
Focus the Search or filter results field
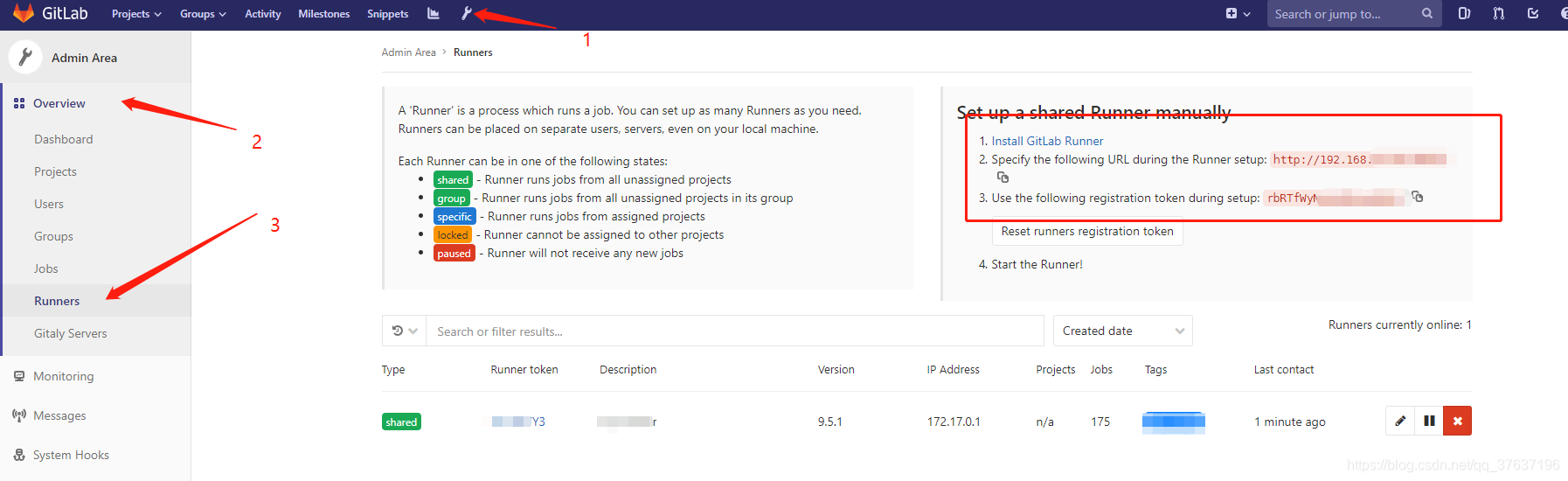[x=734, y=331]
